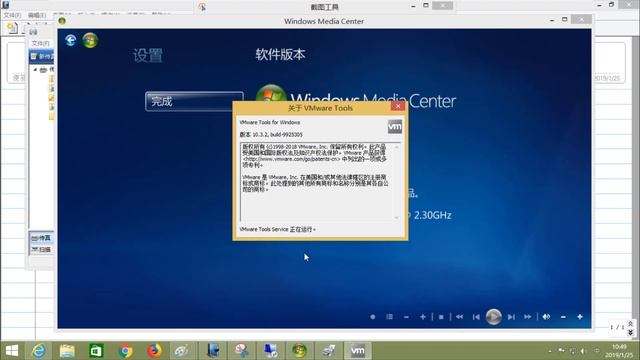The height and width of the screenshot is (360, 640).
Task: Show hidden icons arrow in the system tray
Action: click(x=550, y=351)
